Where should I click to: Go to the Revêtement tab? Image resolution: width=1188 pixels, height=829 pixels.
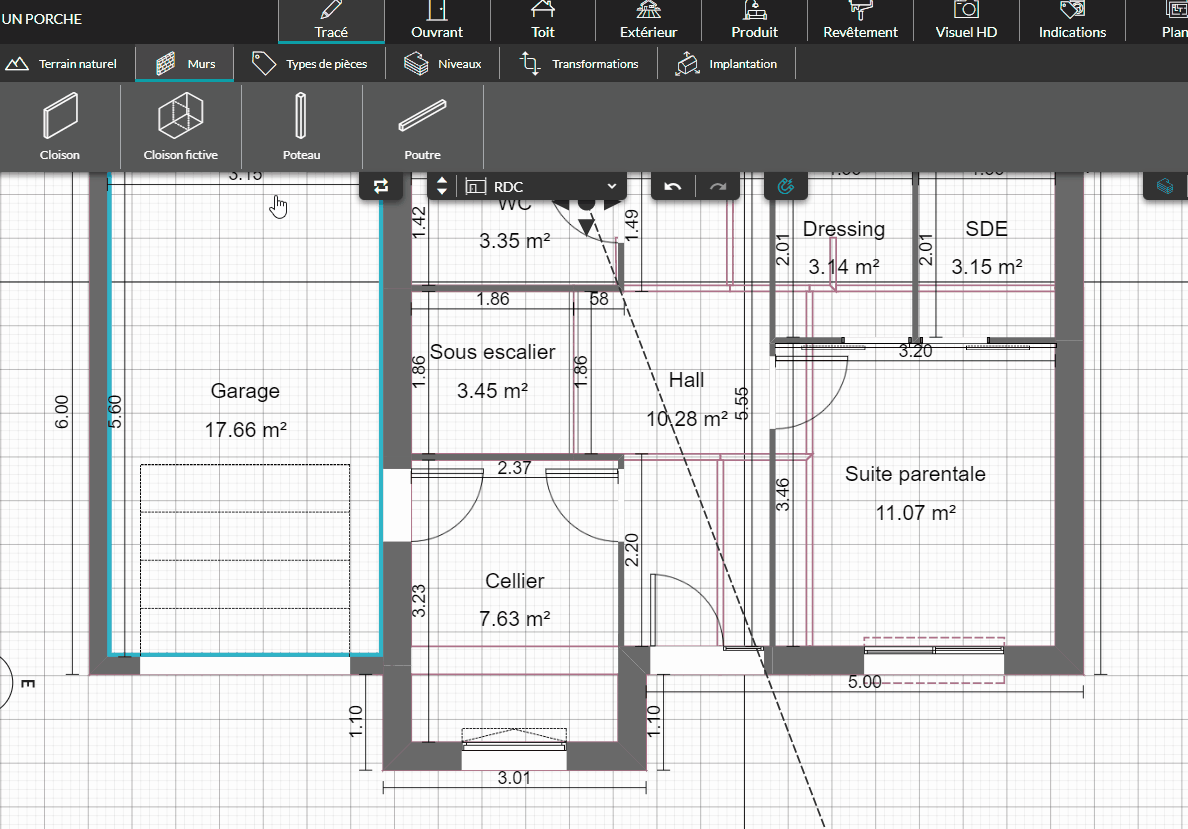click(860, 21)
